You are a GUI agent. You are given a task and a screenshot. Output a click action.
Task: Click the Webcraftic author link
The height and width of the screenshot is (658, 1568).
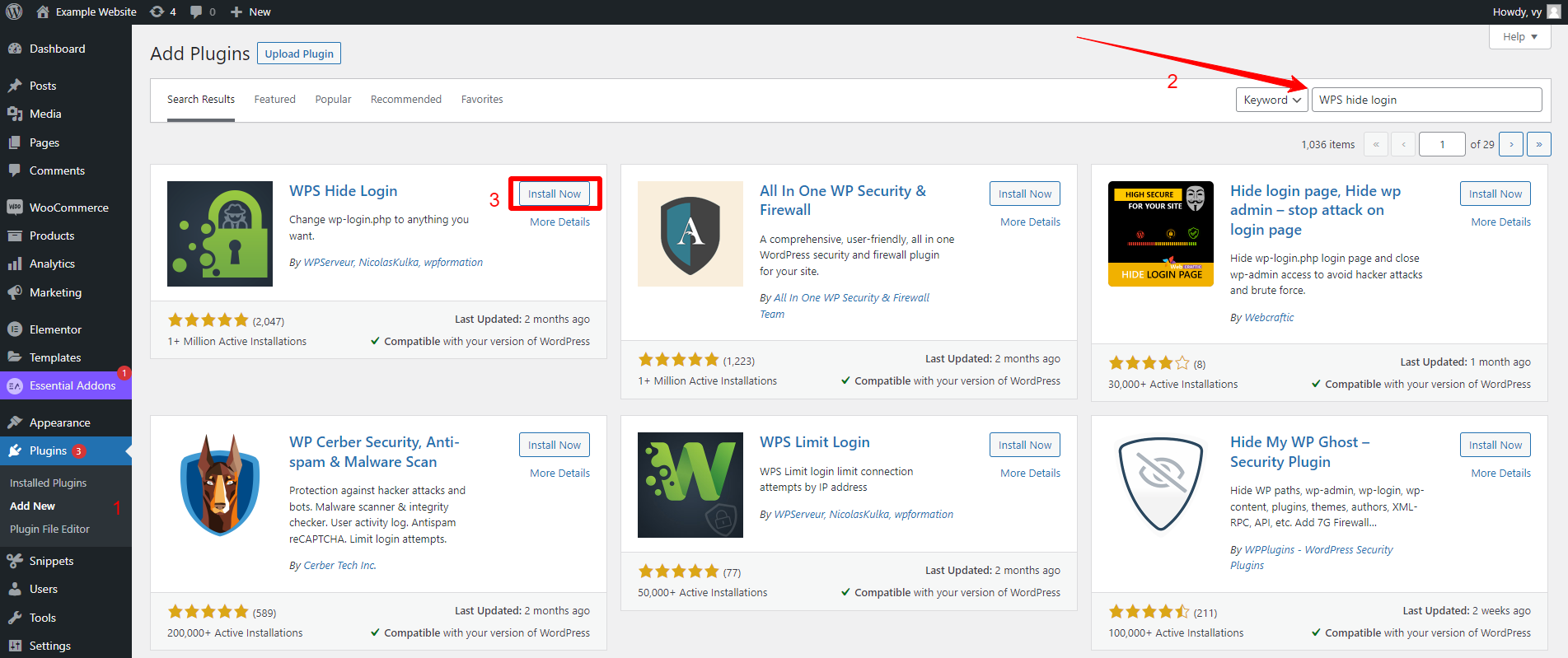[1269, 317]
